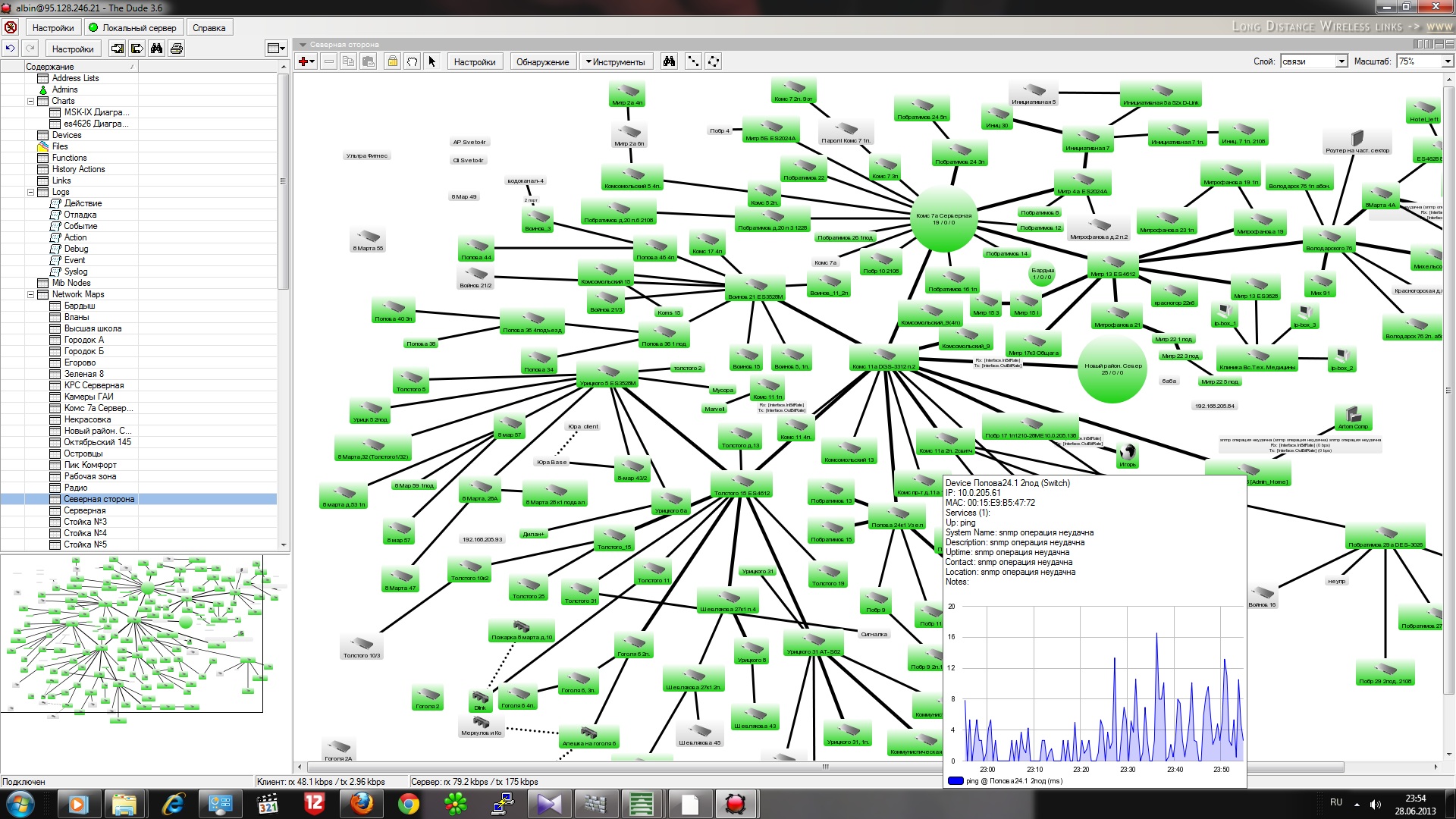
Task: Collapse the Network Maps tree node
Action: coord(31,294)
